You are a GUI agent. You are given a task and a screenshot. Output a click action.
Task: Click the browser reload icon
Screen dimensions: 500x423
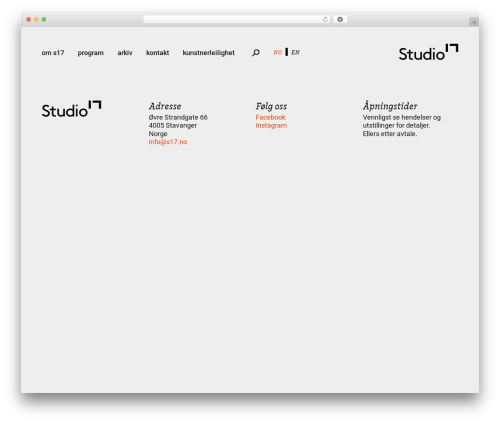[325, 19]
